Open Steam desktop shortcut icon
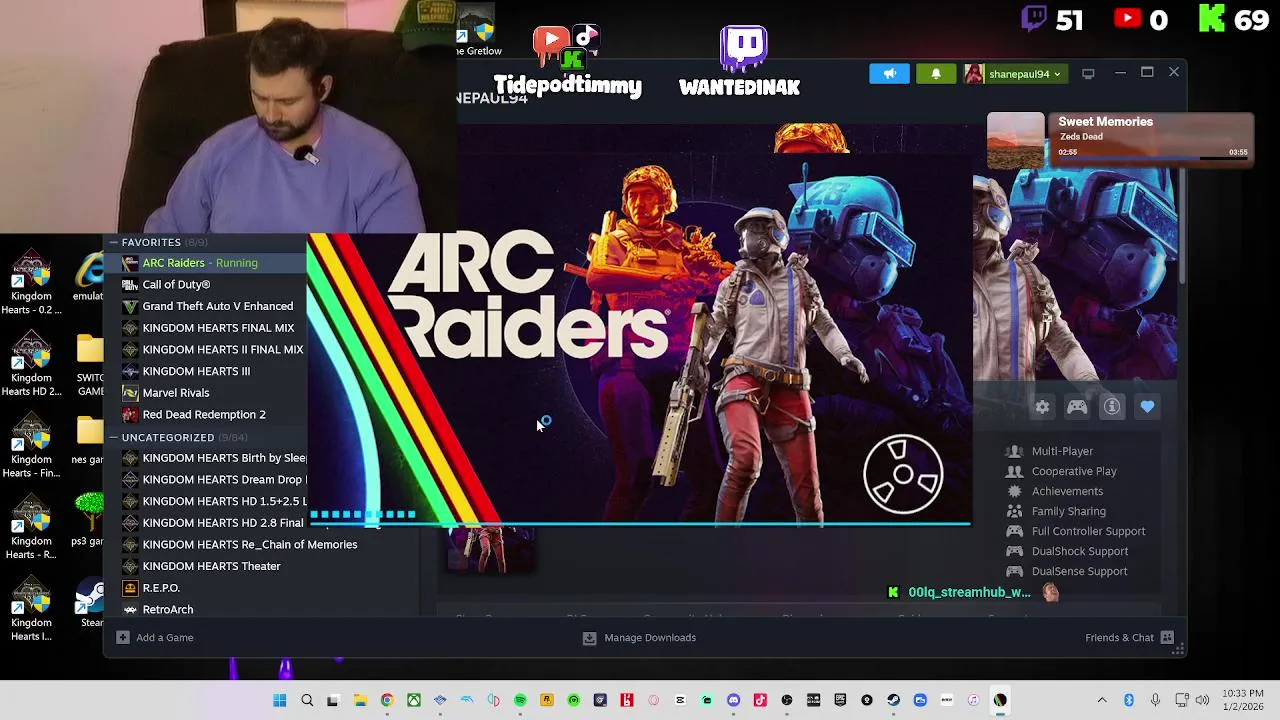The width and height of the screenshot is (1280, 720). (90, 605)
